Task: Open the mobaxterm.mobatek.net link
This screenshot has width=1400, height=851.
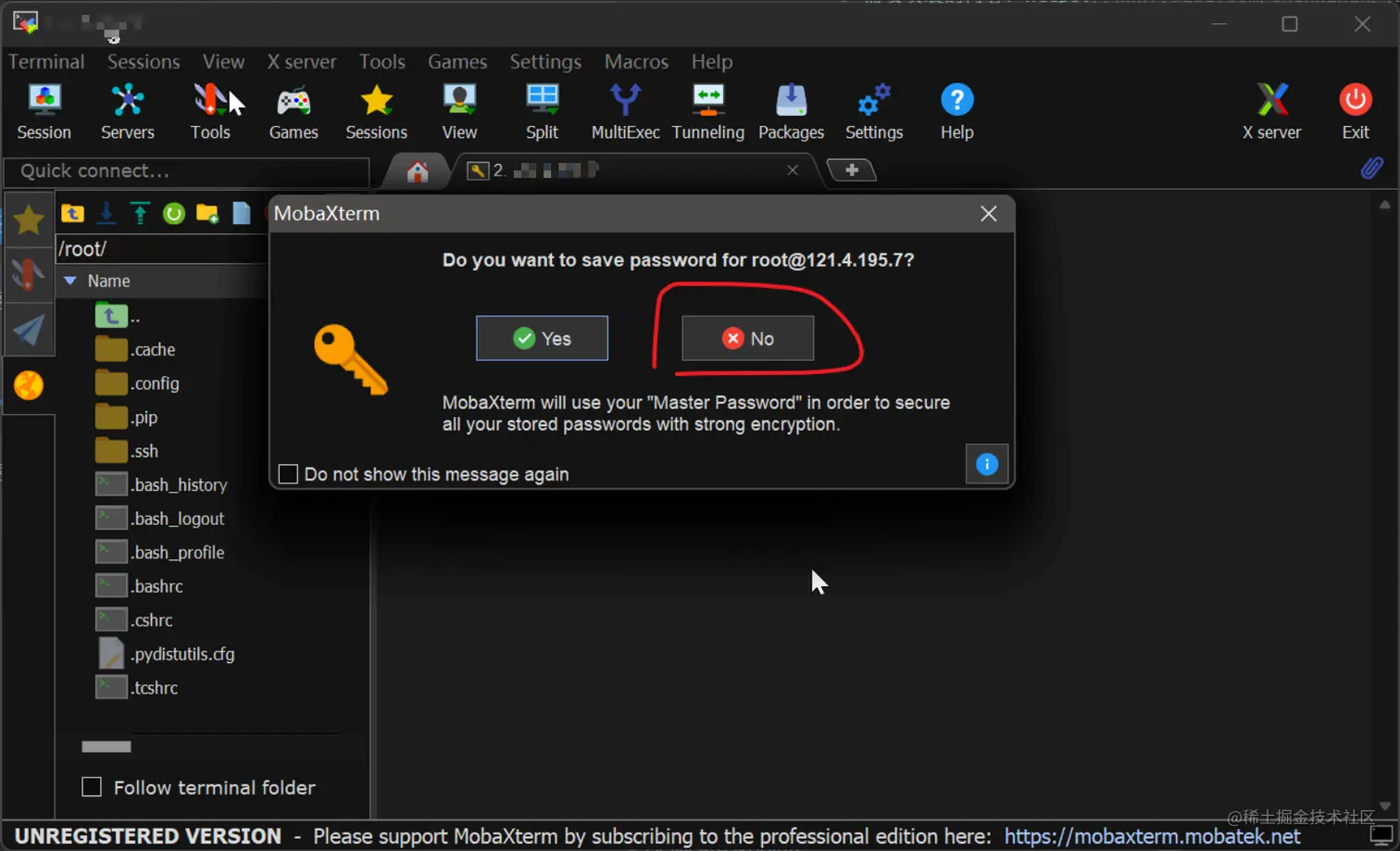Action: coord(1153,836)
